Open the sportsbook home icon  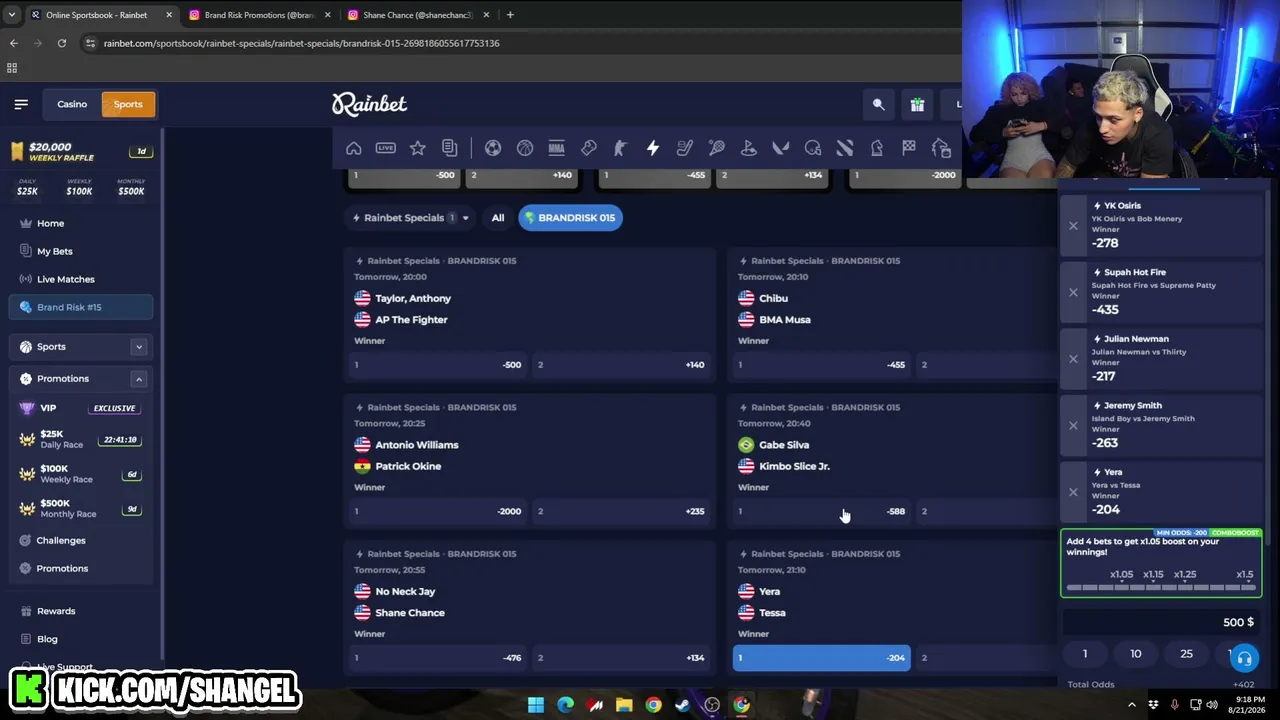click(x=354, y=148)
